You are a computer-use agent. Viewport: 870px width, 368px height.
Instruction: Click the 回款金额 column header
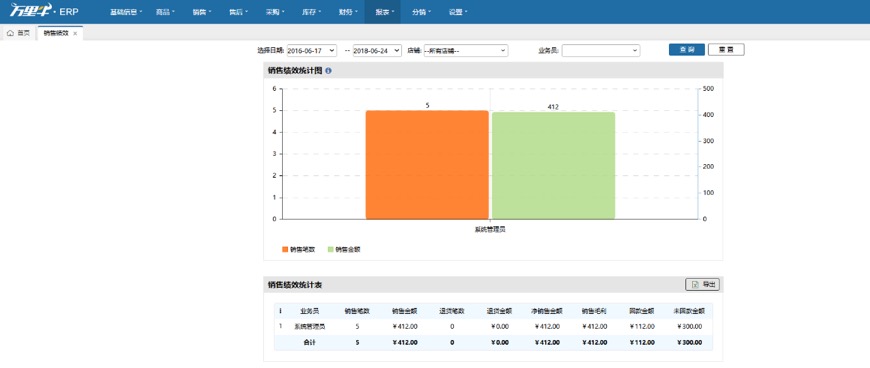pyautogui.click(x=642, y=311)
